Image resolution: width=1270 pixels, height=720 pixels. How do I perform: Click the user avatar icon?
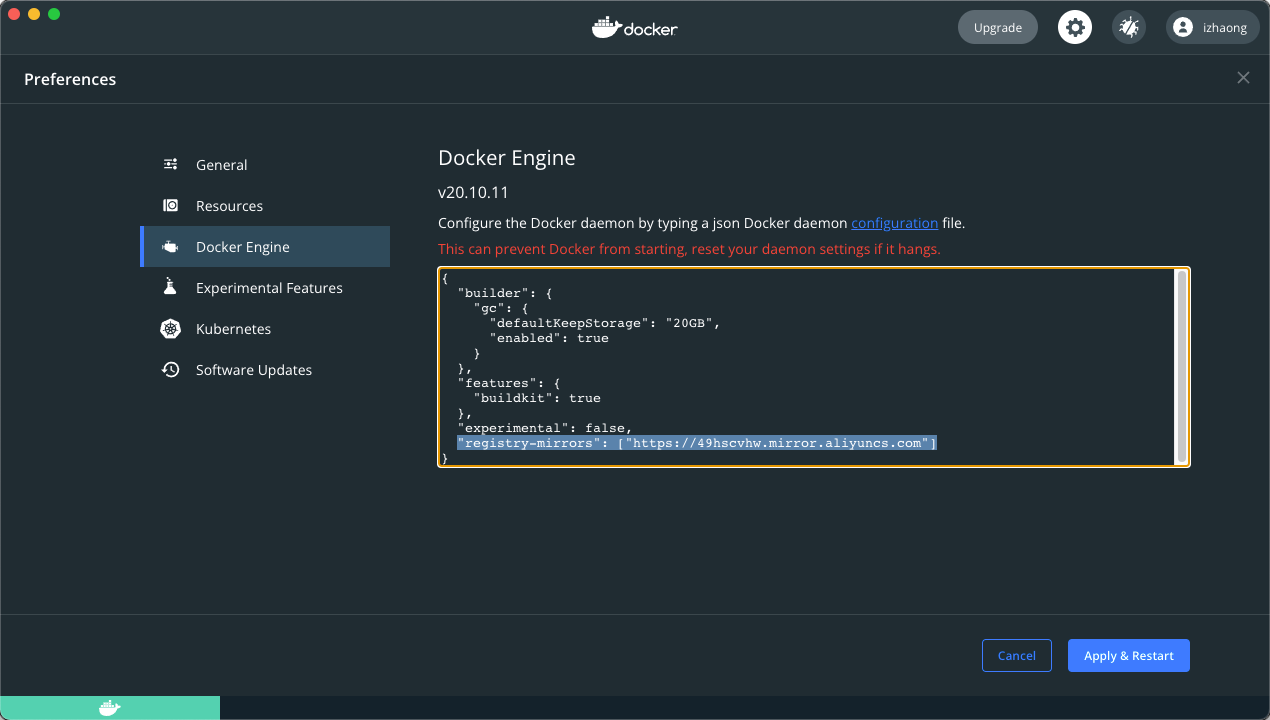[x=1183, y=28]
